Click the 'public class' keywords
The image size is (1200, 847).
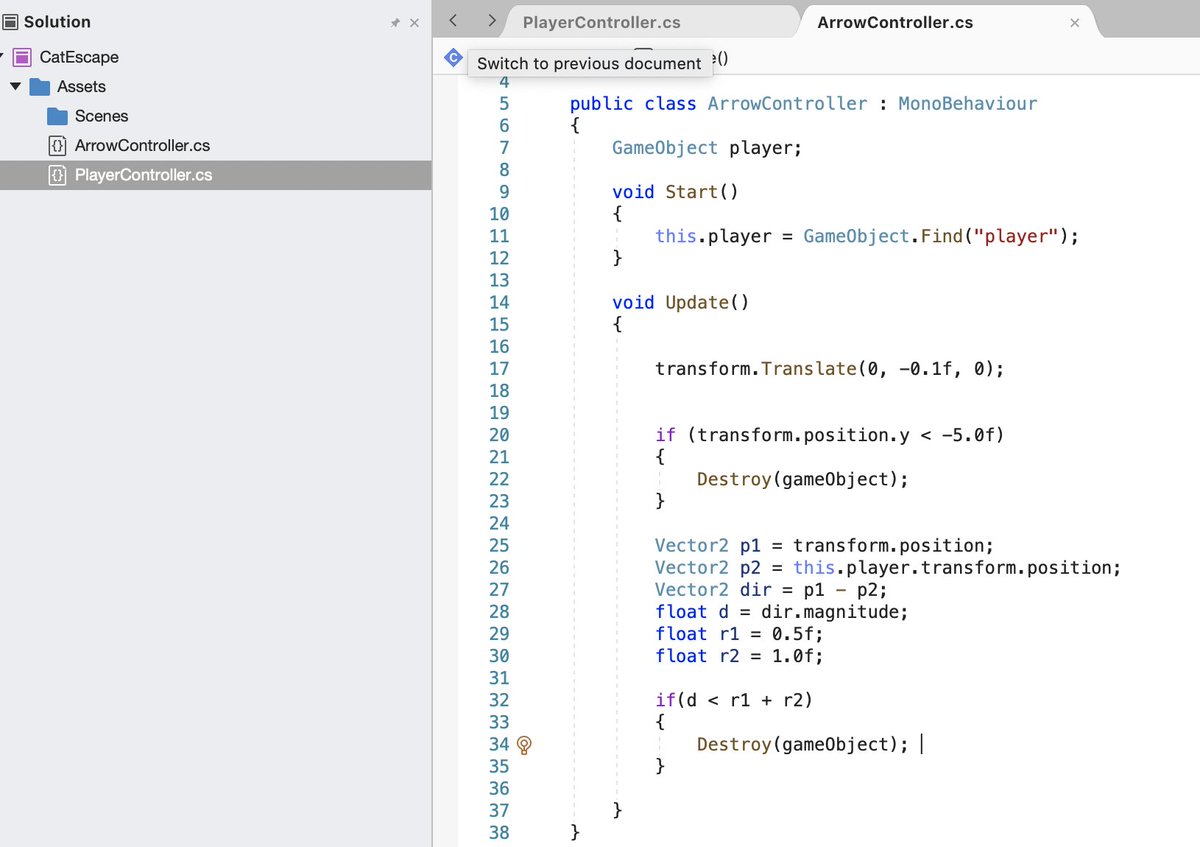click(633, 104)
